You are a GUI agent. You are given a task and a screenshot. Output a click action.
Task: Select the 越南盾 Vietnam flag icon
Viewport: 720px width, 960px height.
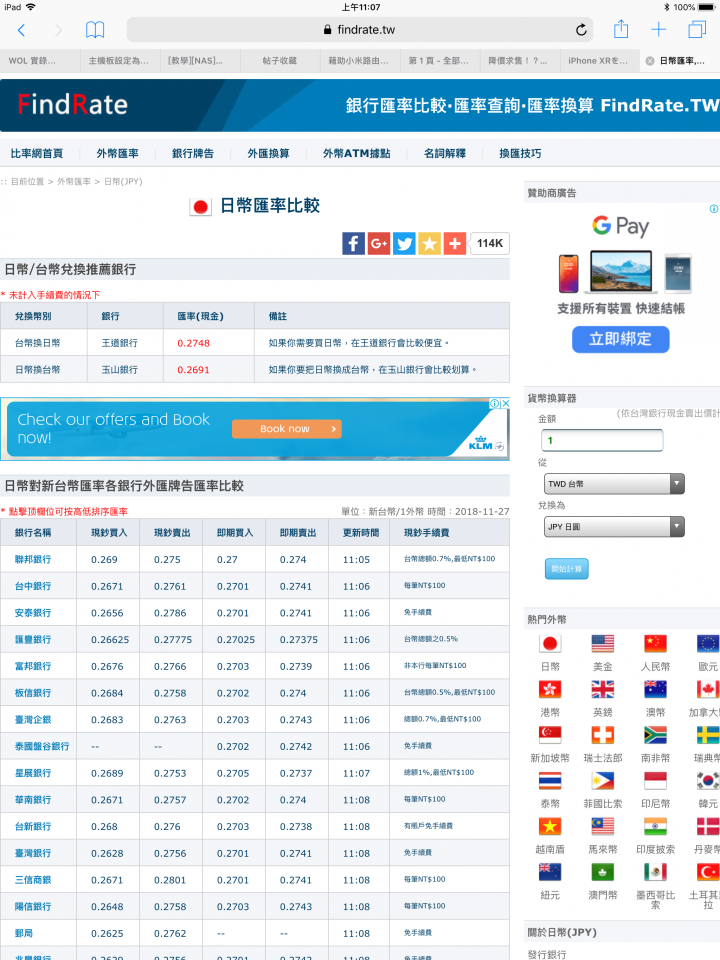(x=550, y=827)
